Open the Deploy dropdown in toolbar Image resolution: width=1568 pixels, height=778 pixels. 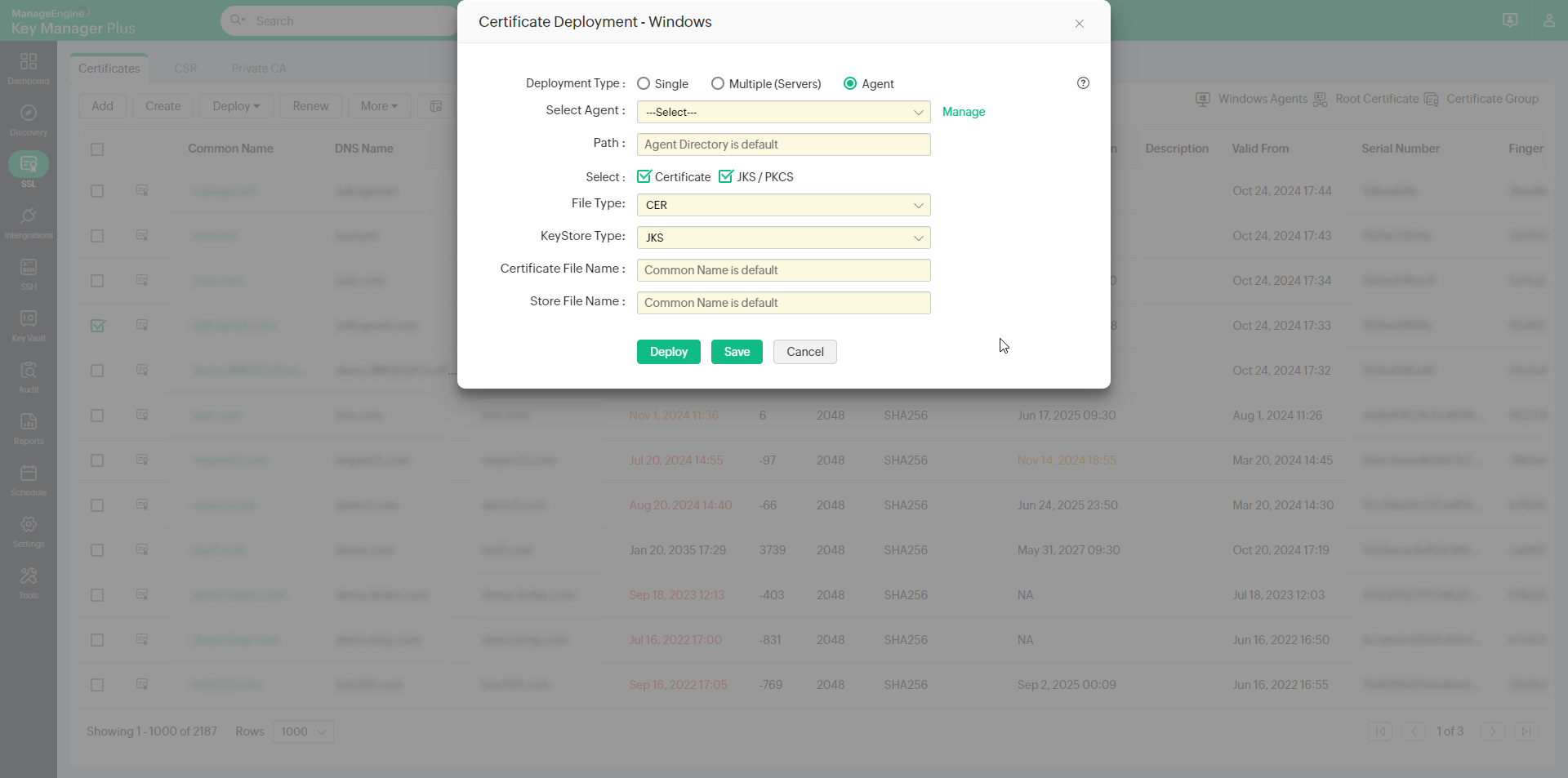pos(236,106)
